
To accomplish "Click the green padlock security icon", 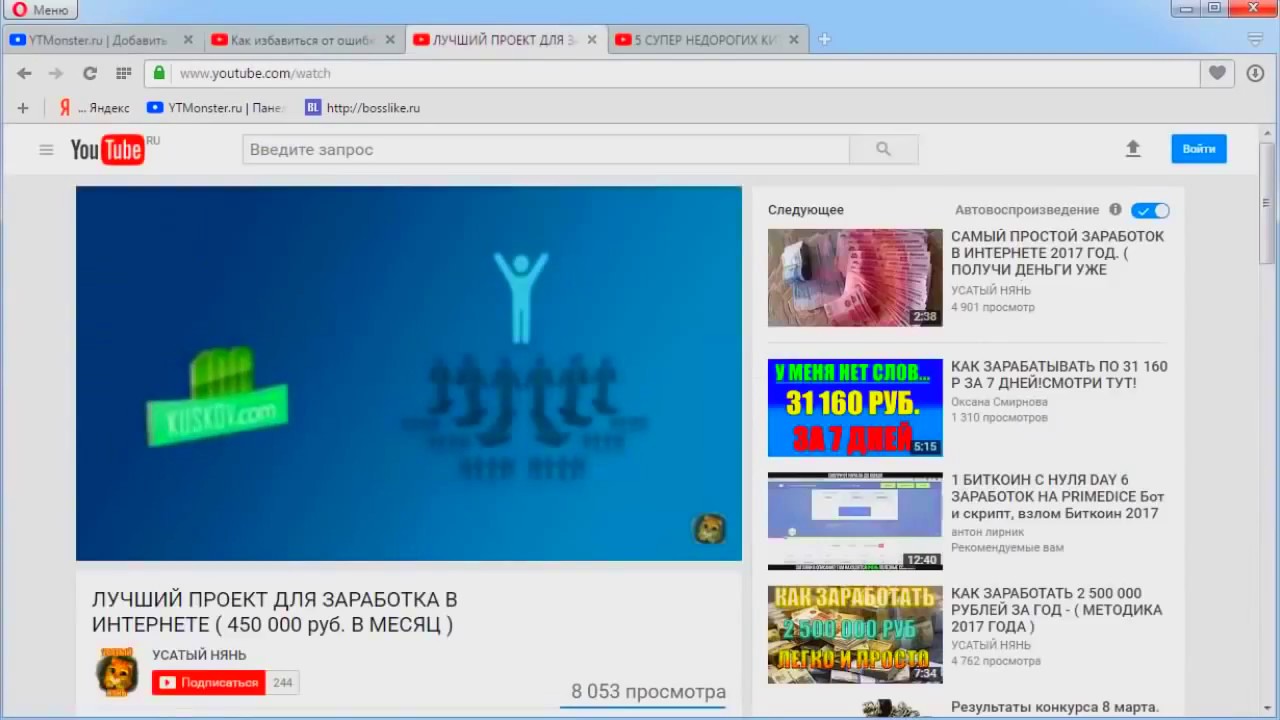I will click(x=159, y=73).
